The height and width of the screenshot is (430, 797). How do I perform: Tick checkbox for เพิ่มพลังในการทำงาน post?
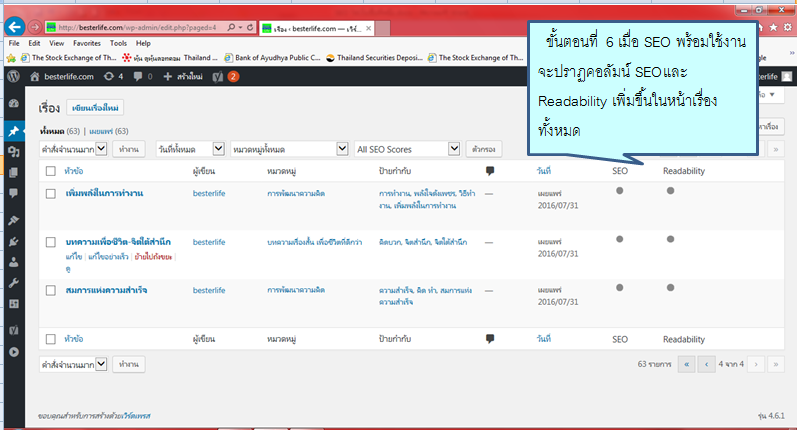[51, 194]
